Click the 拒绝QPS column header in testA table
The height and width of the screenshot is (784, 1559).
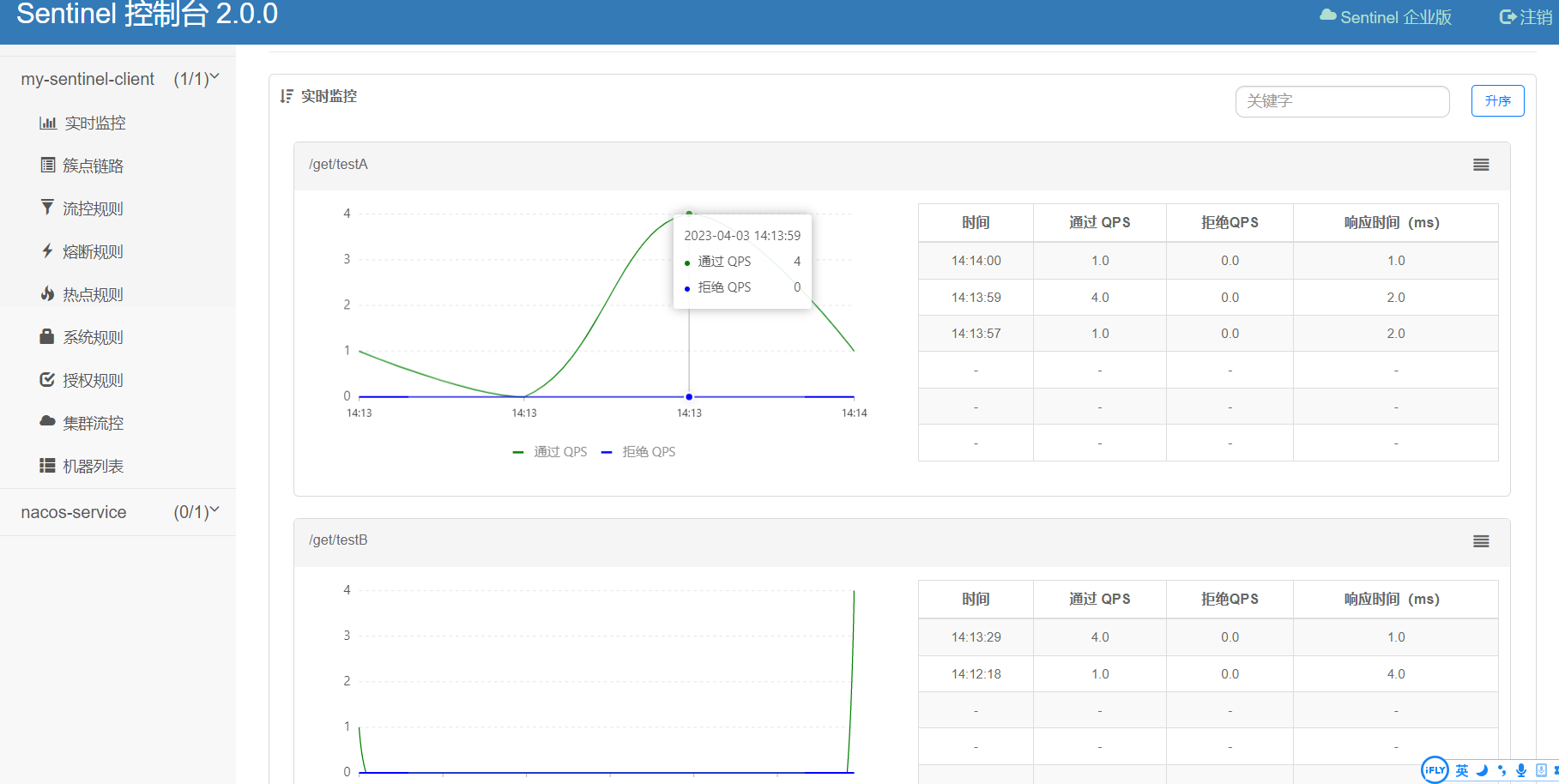pos(1230,223)
